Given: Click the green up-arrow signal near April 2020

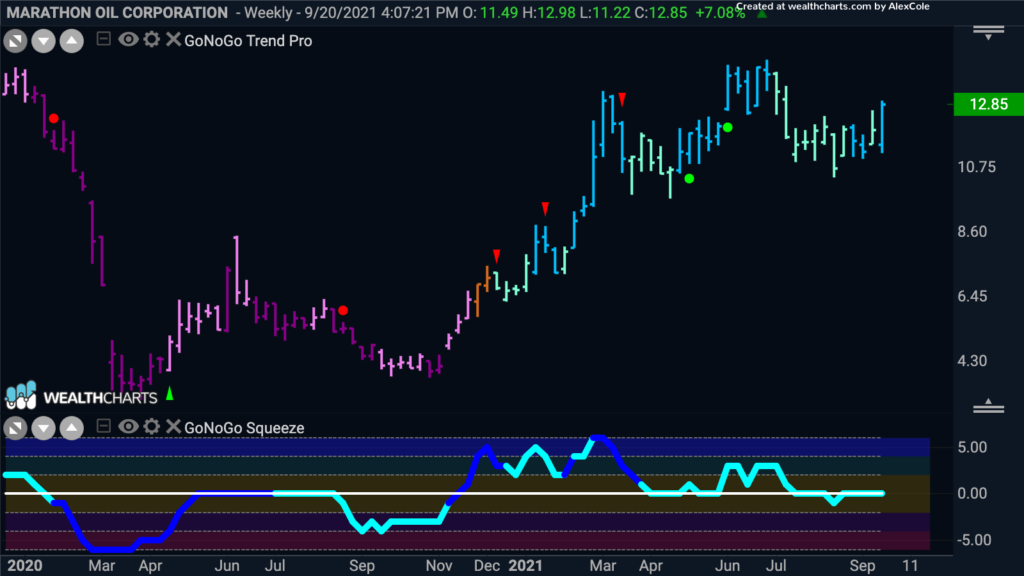Looking at the screenshot, I should click(x=170, y=393).
